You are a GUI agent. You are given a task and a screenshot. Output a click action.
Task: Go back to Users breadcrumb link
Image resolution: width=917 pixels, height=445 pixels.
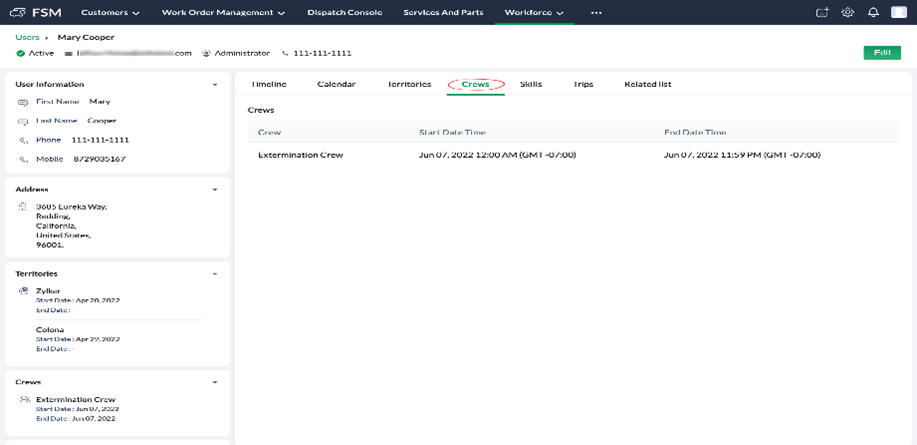pyautogui.click(x=27, y=37)
